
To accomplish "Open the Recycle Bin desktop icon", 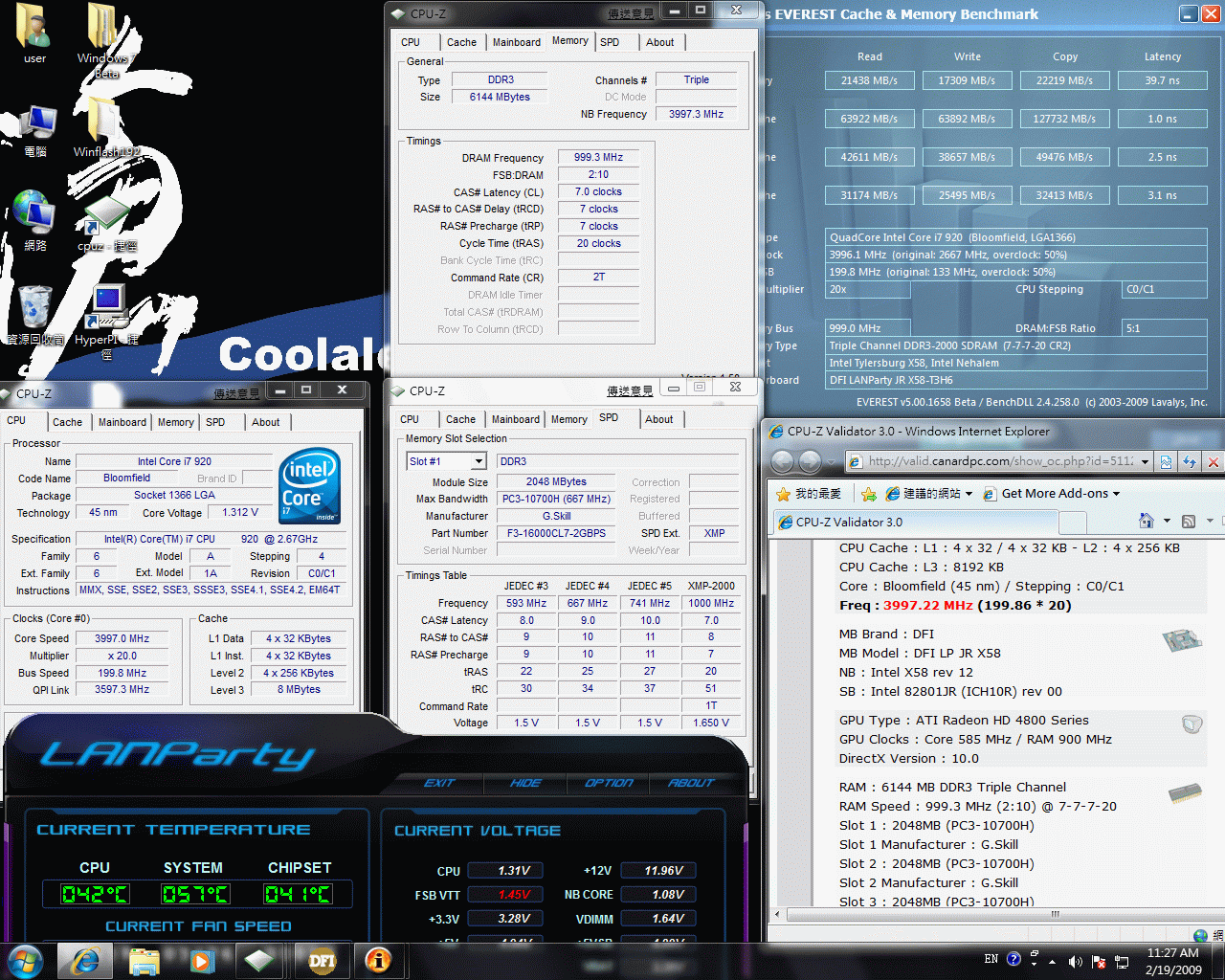I will [35, 314].
